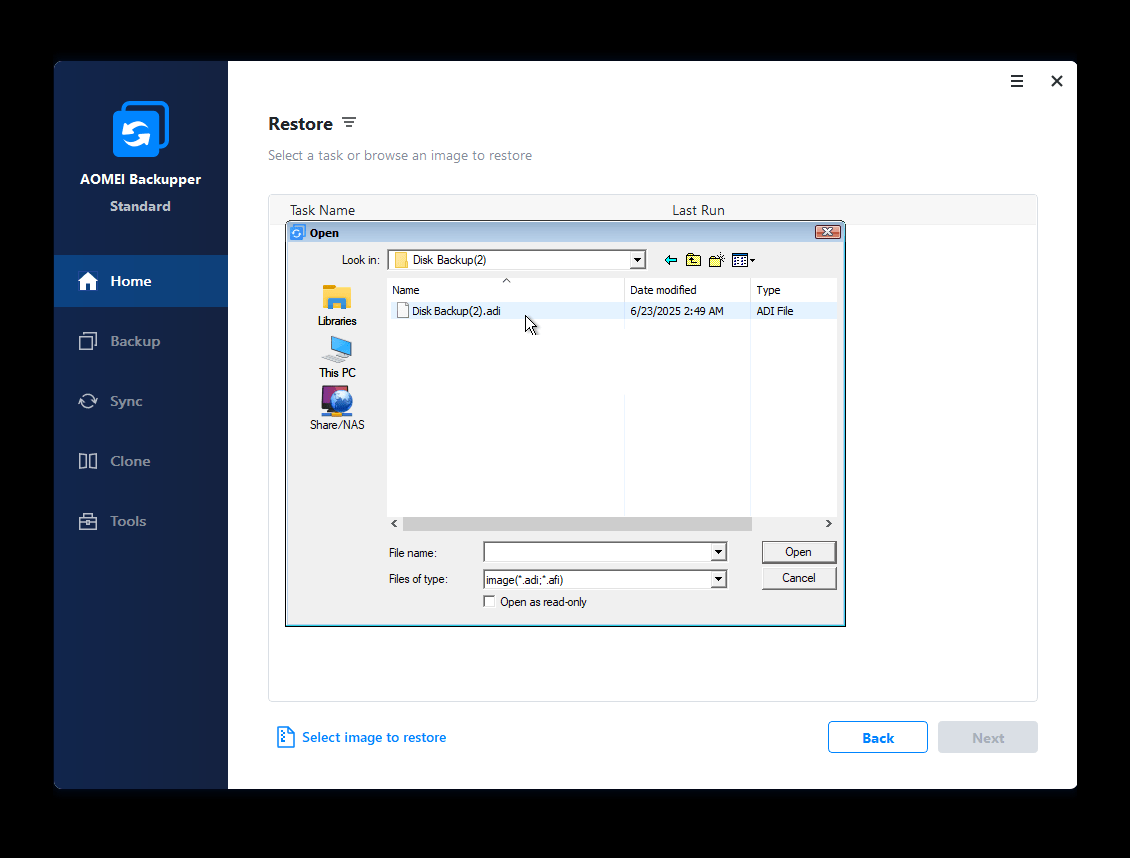Create a new folder in the dialog
The width and height of the screenshot is (1130, 858).
click(x=716, y=260)
